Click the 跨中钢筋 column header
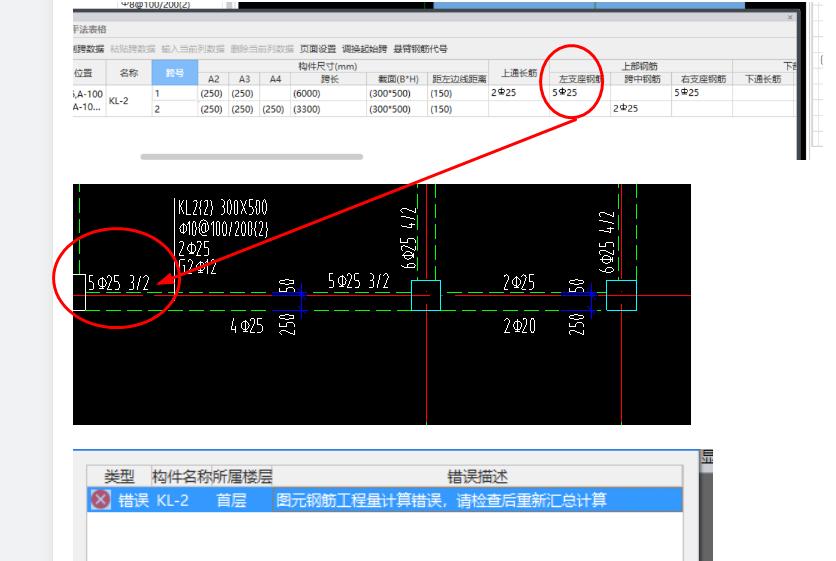 641,79
